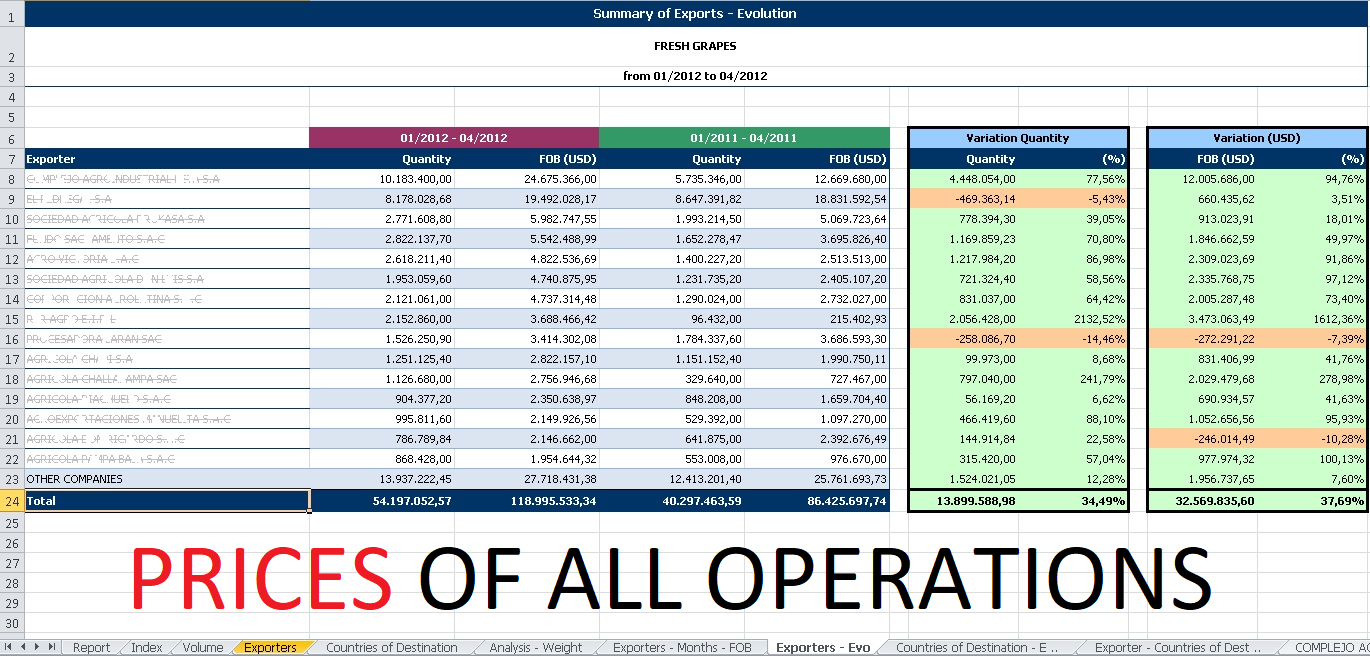Select the Variation Quantity header cell
Viewport: 1370px width, 656px height.
pyautogui.click(x=1018, y=138)
